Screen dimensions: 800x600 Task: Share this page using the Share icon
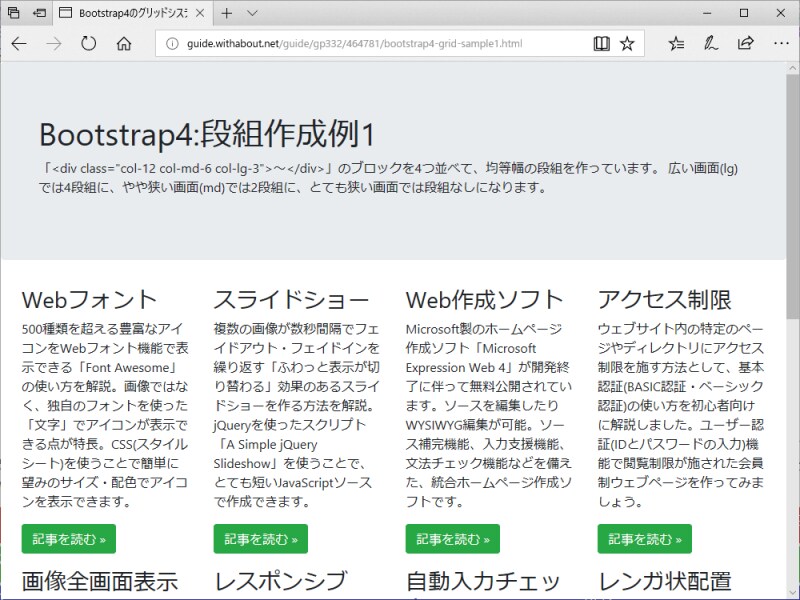click(x=744, y=44)
